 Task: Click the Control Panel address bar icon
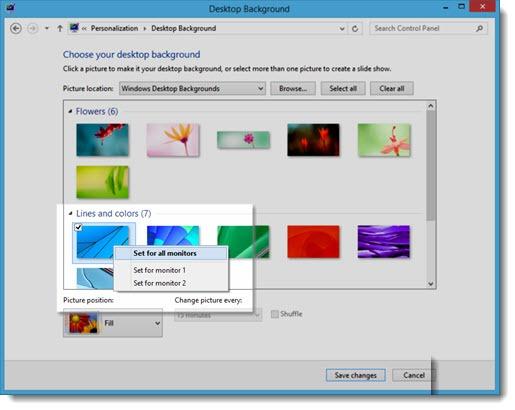click(74, 28)
